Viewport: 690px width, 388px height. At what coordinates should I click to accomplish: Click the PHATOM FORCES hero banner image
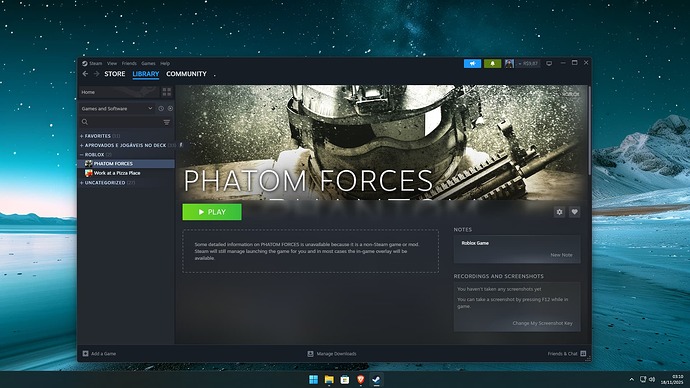tap(382, 142)
